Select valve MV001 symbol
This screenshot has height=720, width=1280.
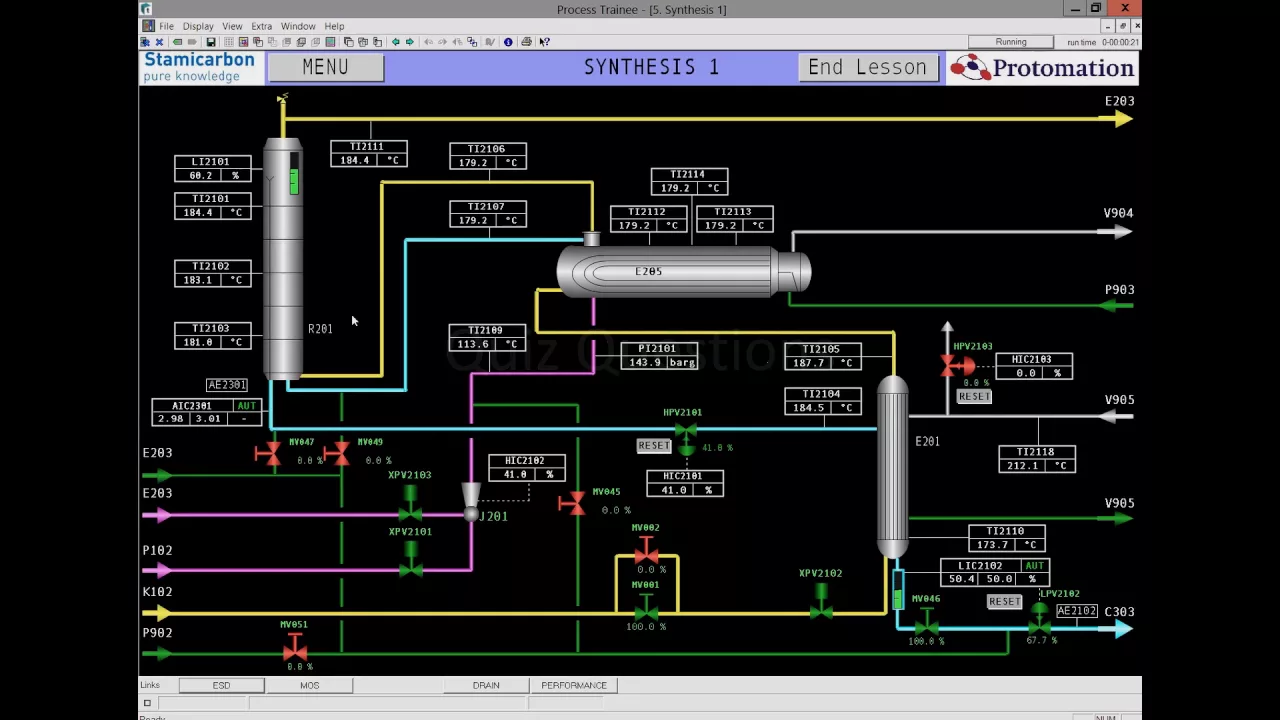click(x=646, y=606)
